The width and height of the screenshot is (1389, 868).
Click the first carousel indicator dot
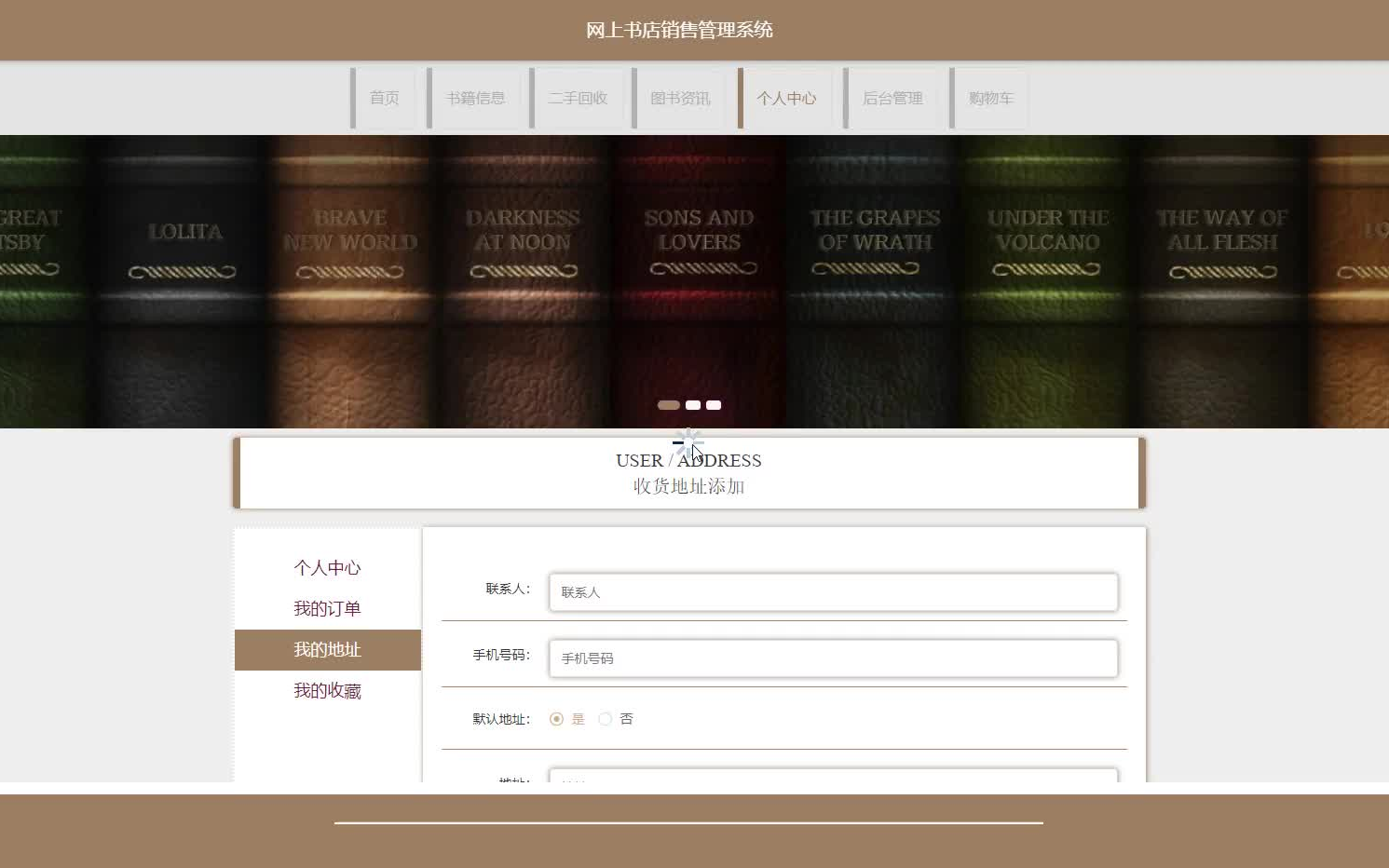point(668,405)
